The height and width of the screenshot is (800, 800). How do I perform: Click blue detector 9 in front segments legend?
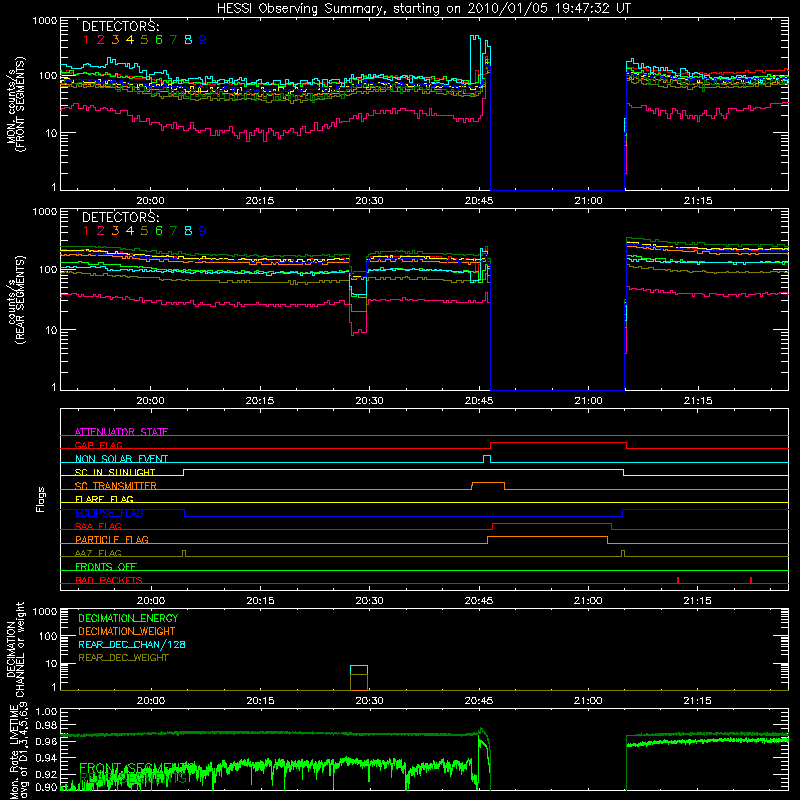click(x=203, y=40)
